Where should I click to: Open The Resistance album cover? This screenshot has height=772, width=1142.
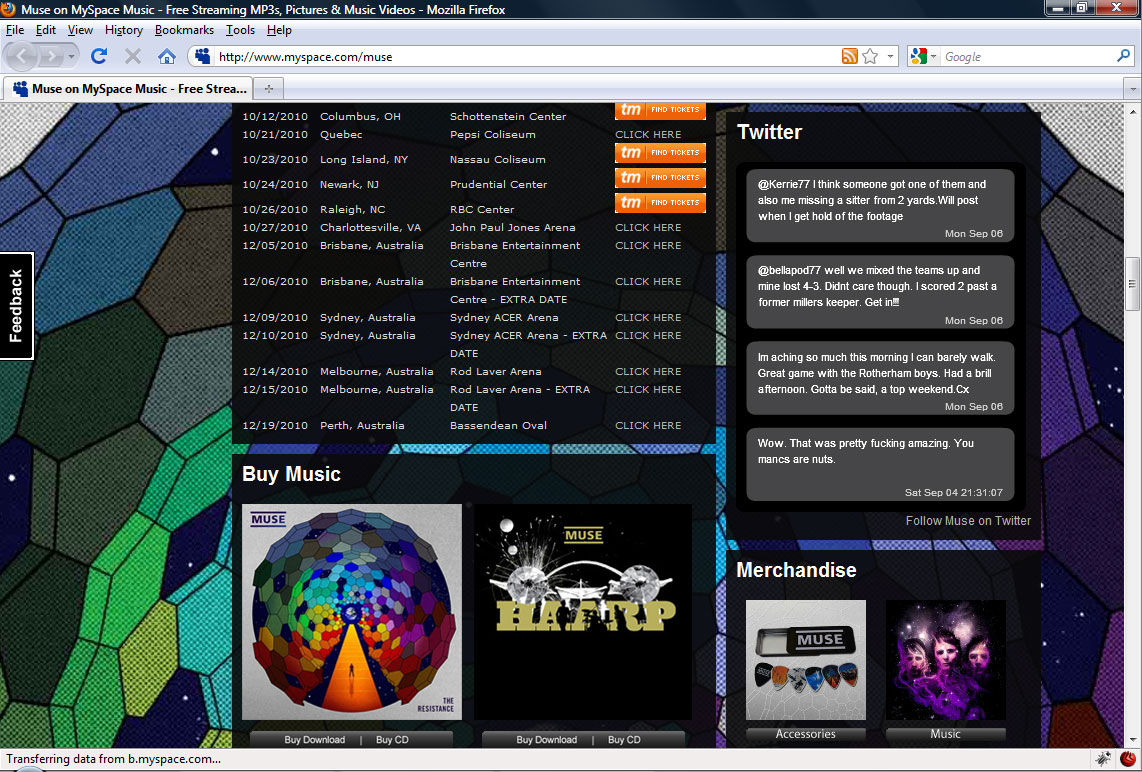(352, 612)
